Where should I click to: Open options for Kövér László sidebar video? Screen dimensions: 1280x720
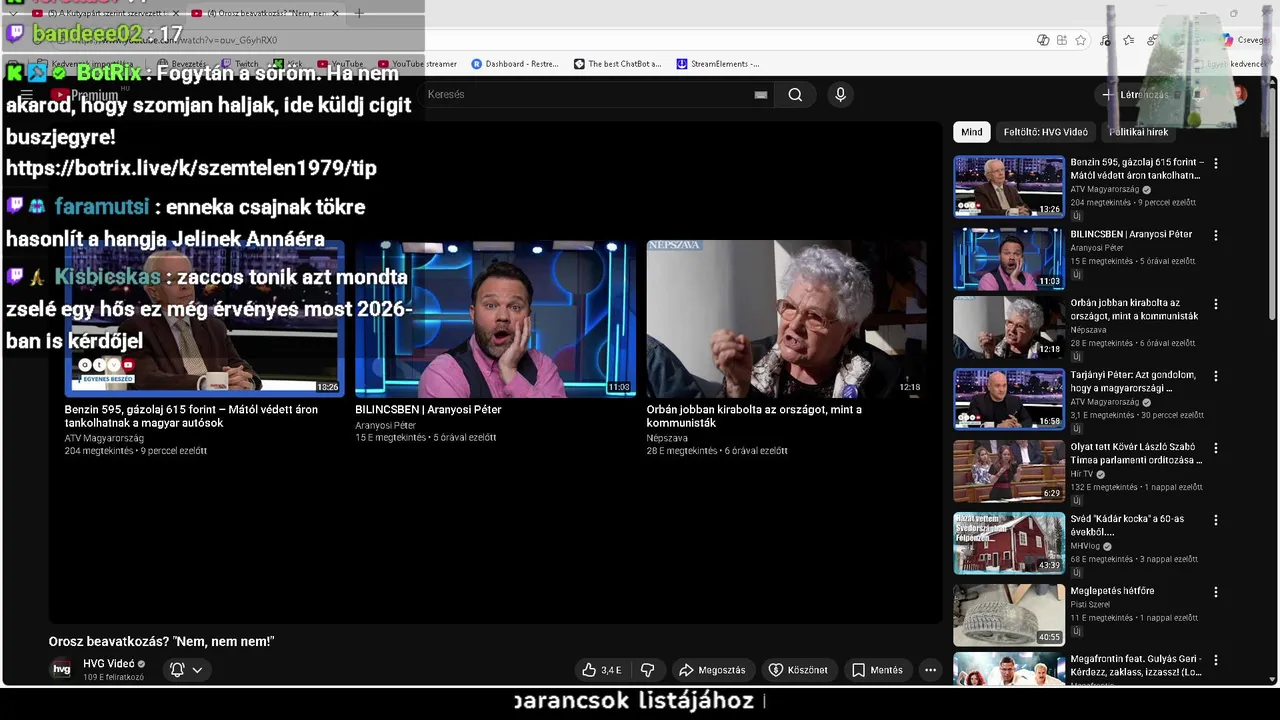tap(1216, 448)
